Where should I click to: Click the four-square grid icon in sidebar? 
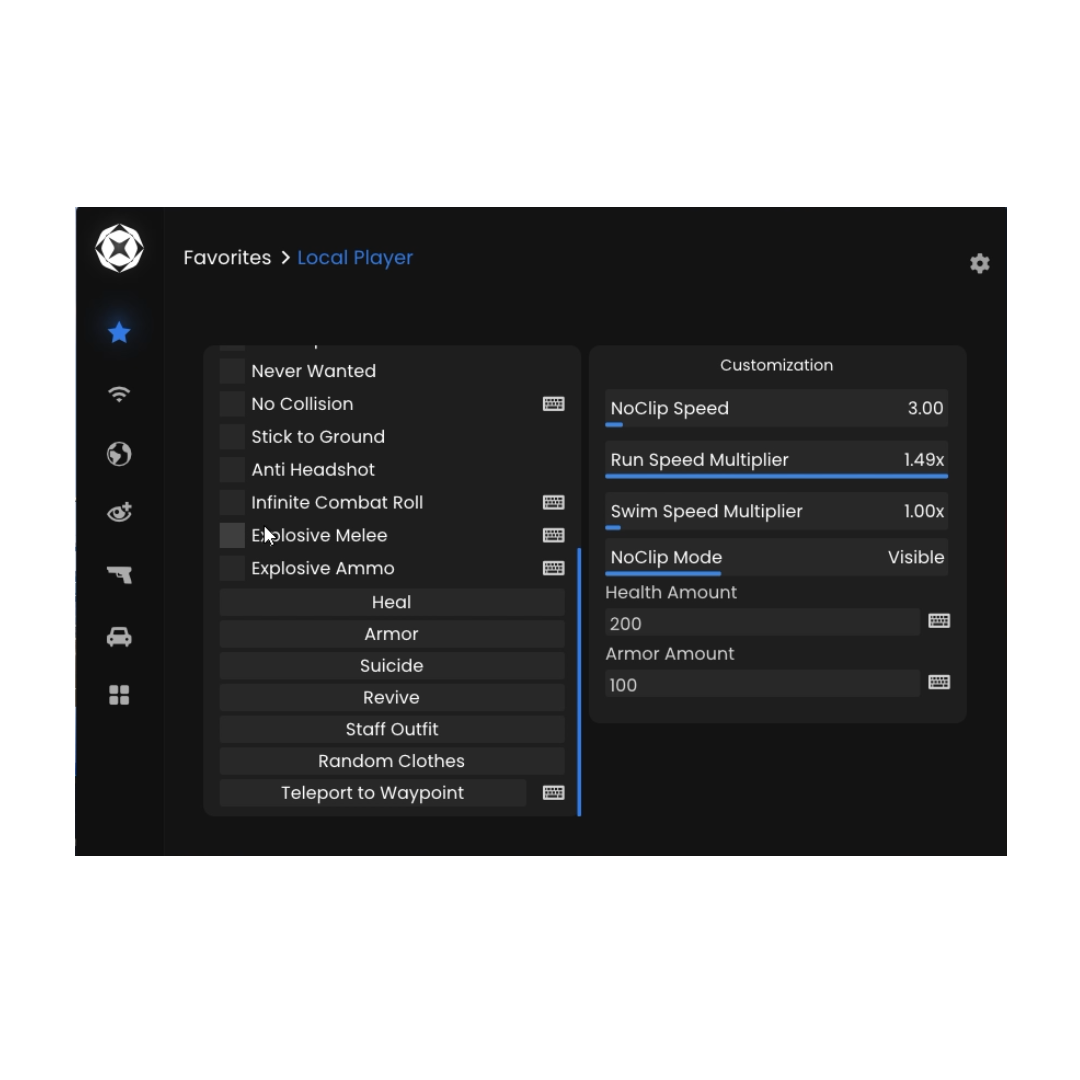click(119, 696)
